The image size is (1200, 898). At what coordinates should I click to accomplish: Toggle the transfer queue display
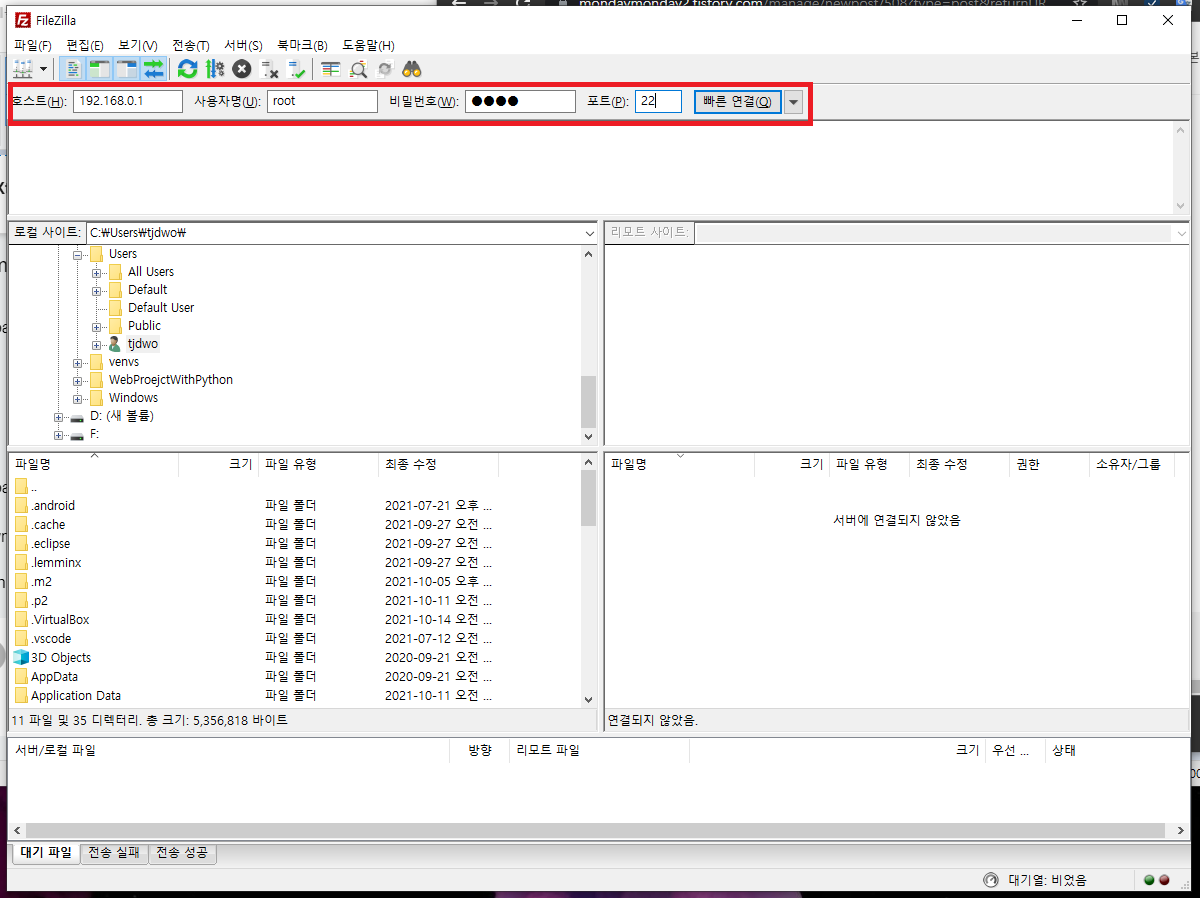(153, 69)
